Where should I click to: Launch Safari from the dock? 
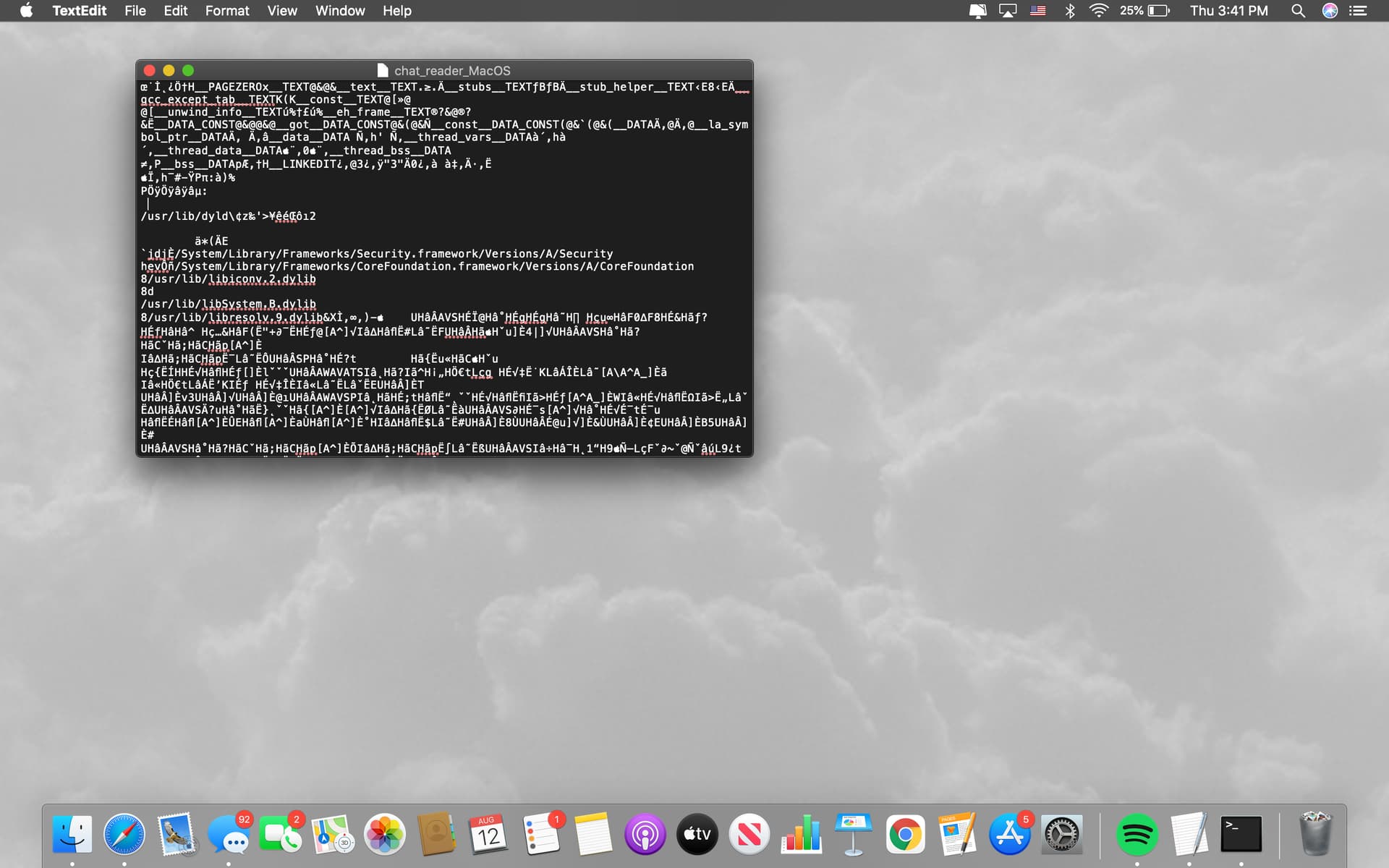[x=124, y=834]
